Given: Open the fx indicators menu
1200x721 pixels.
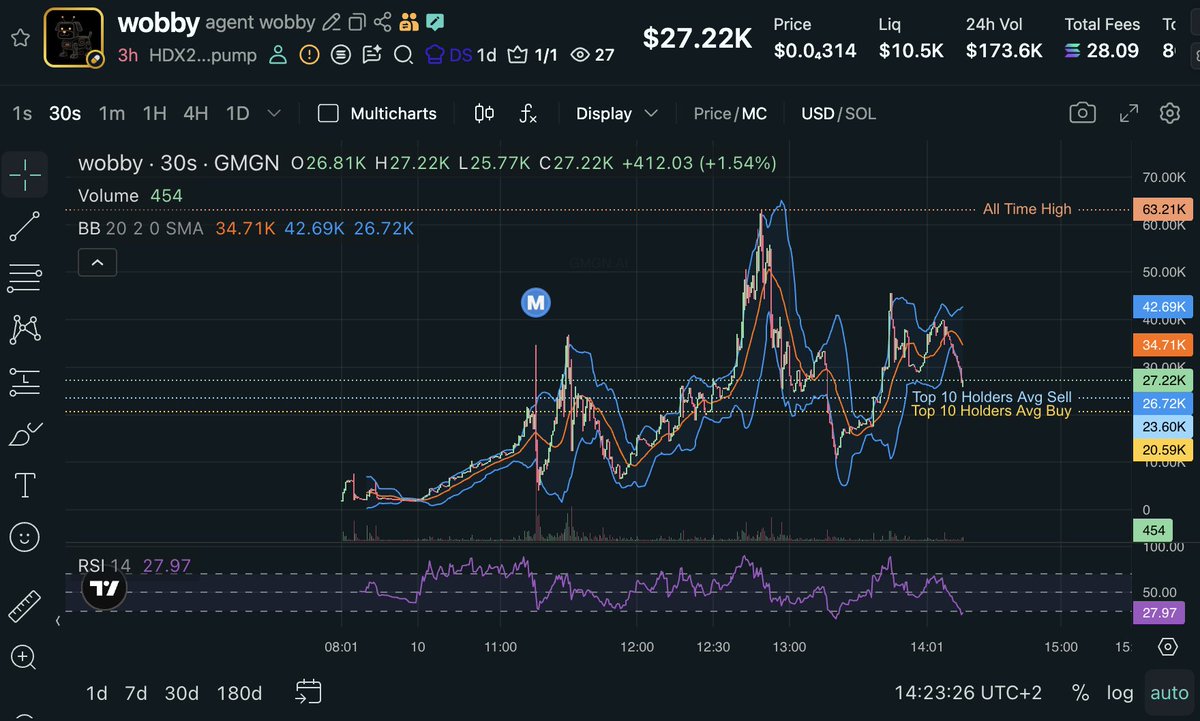Looking at the screenshot, I should (528, 113).
